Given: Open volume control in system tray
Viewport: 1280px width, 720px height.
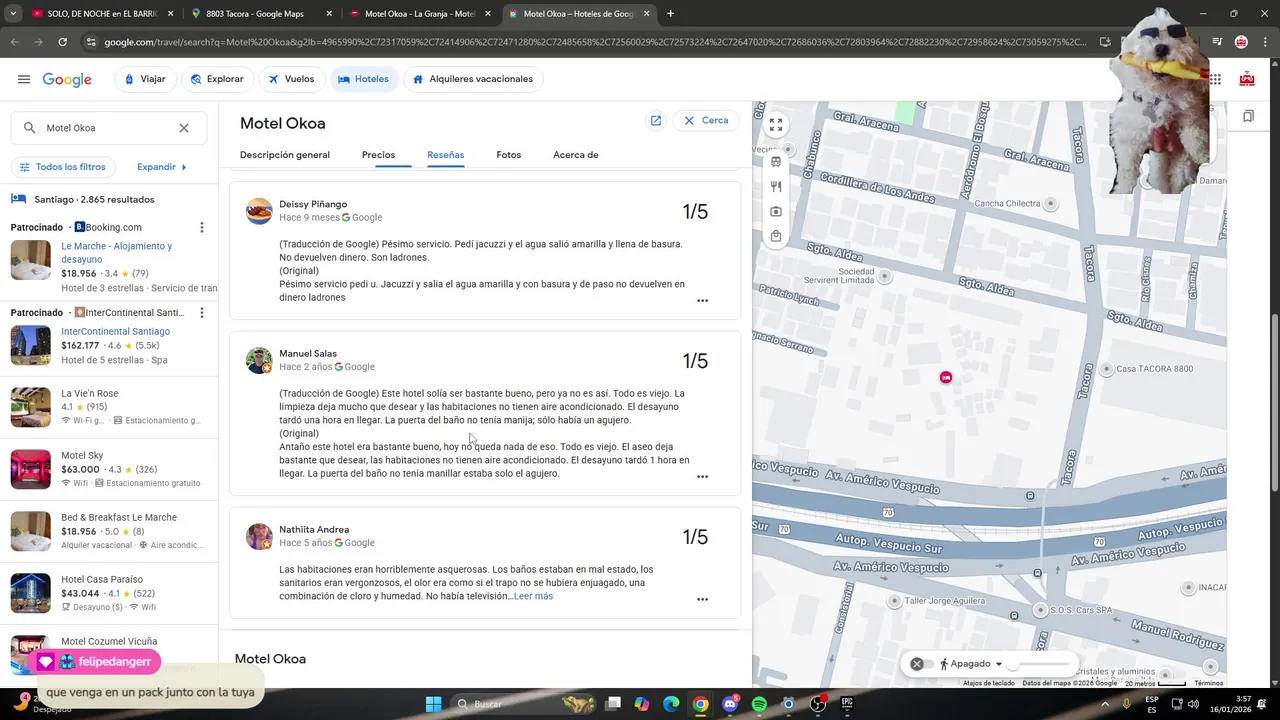Looking at the screenshot, I should (x=1192, y=704).
